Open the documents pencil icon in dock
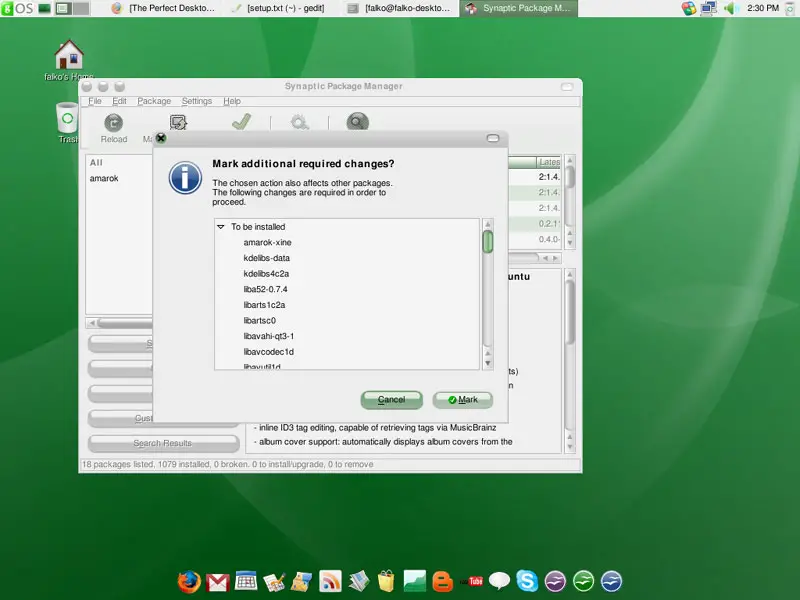800x600 pixels. 274,582
